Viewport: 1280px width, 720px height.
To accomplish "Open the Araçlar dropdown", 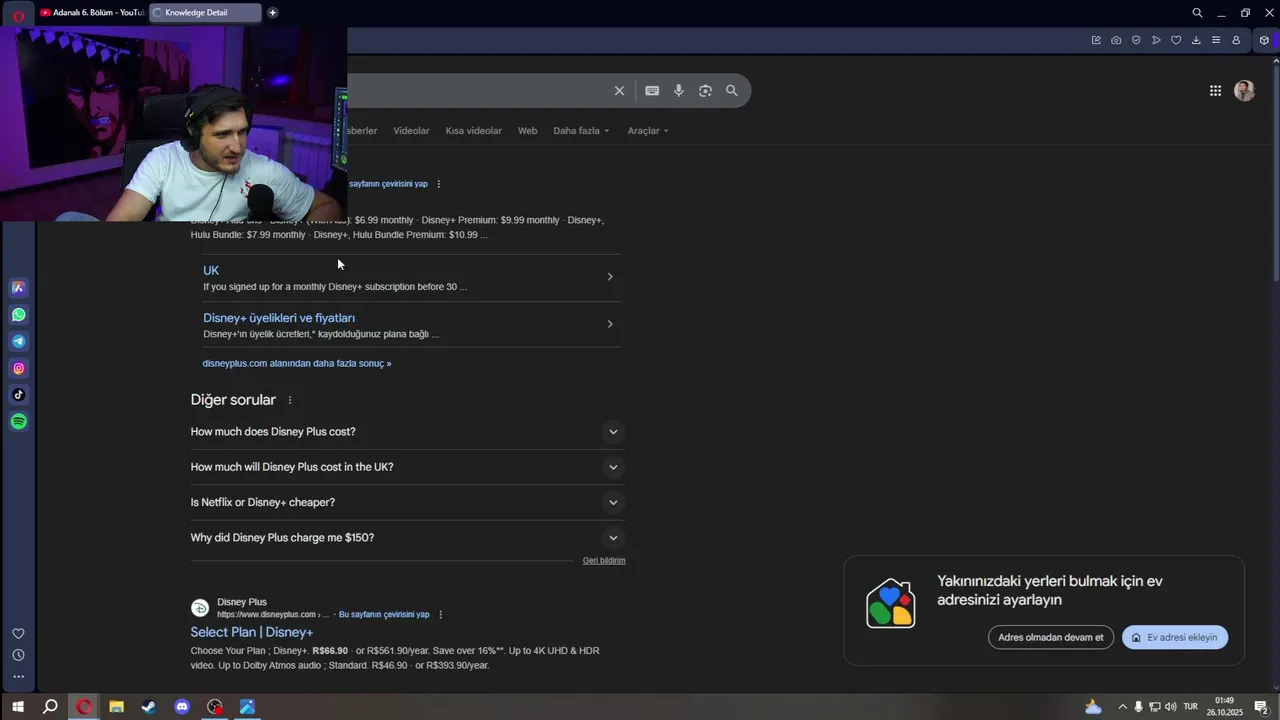I will [648, 131].
